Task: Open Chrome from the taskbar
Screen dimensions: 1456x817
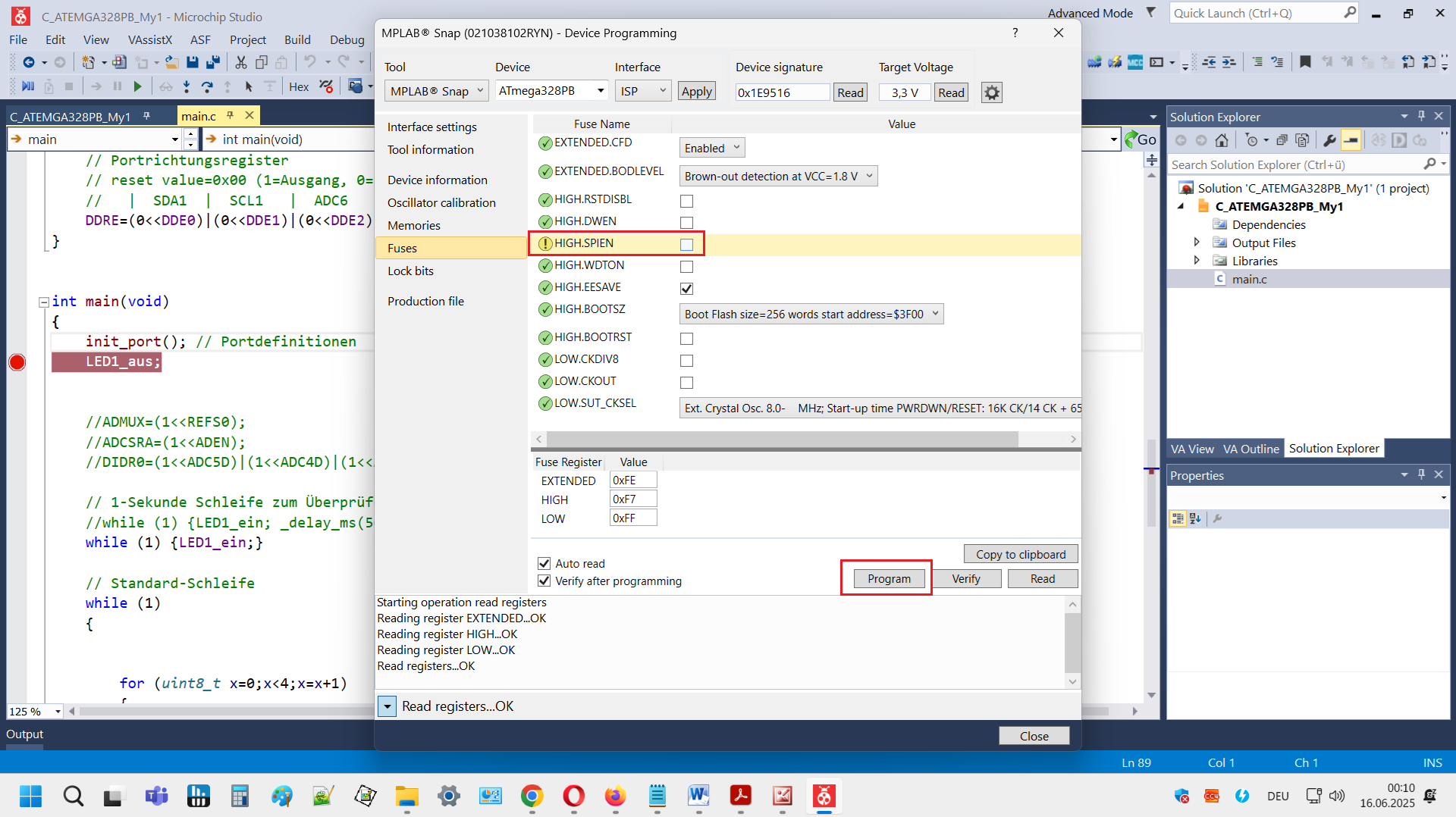Action: pos(532,796)
